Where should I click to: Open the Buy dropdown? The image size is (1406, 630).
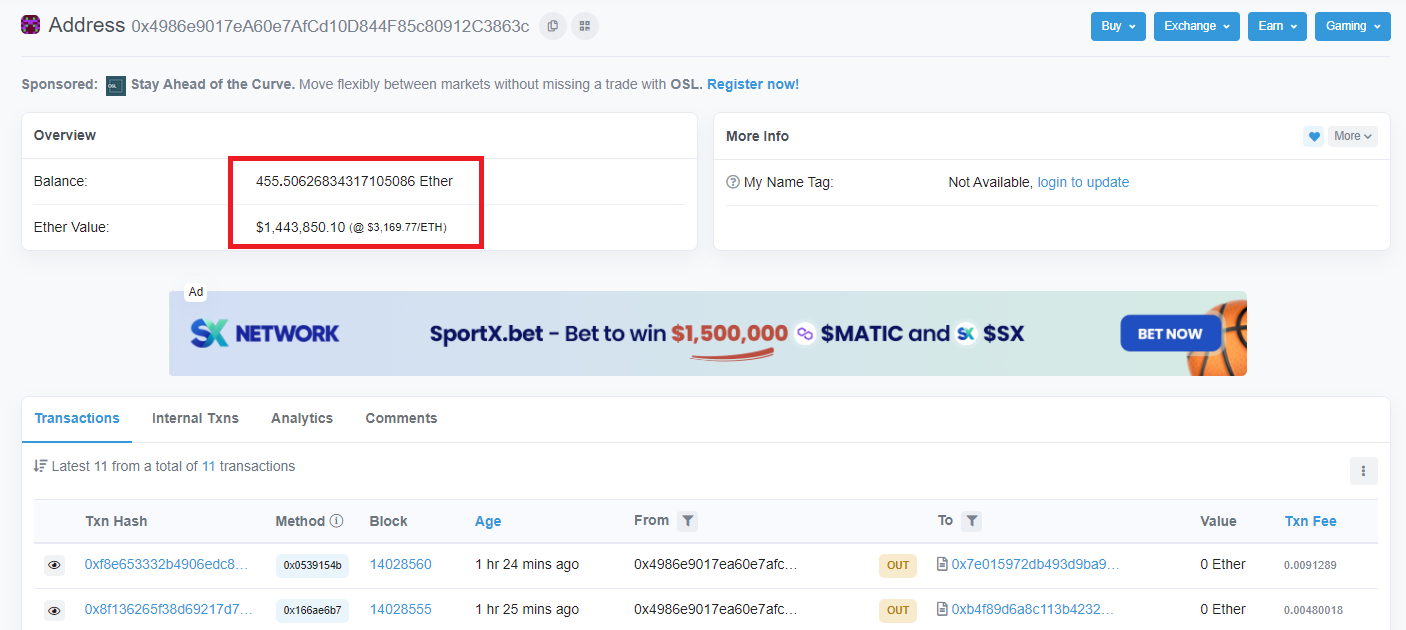(1118, 26)
